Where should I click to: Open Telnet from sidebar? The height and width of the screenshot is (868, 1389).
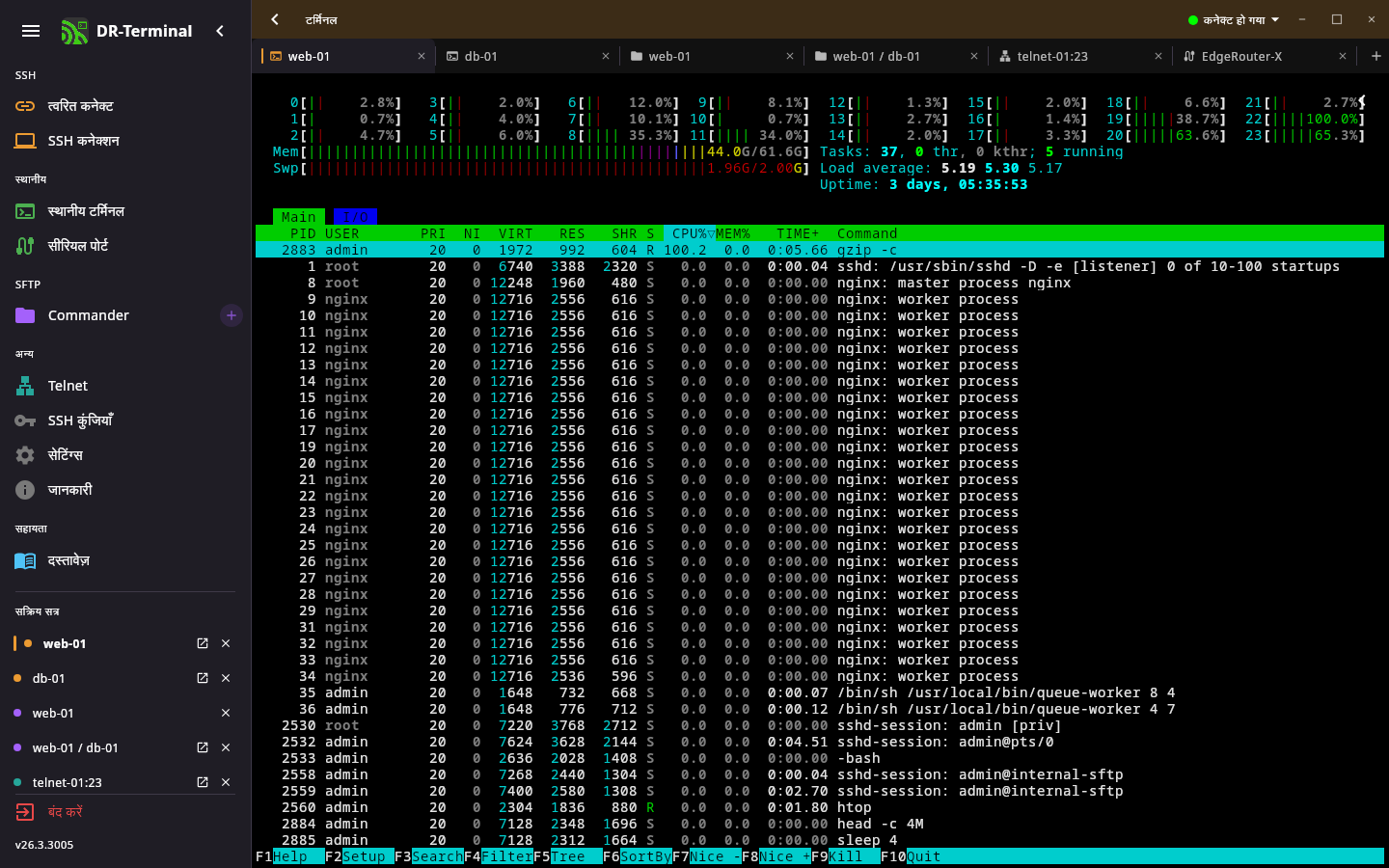(125, 386)
